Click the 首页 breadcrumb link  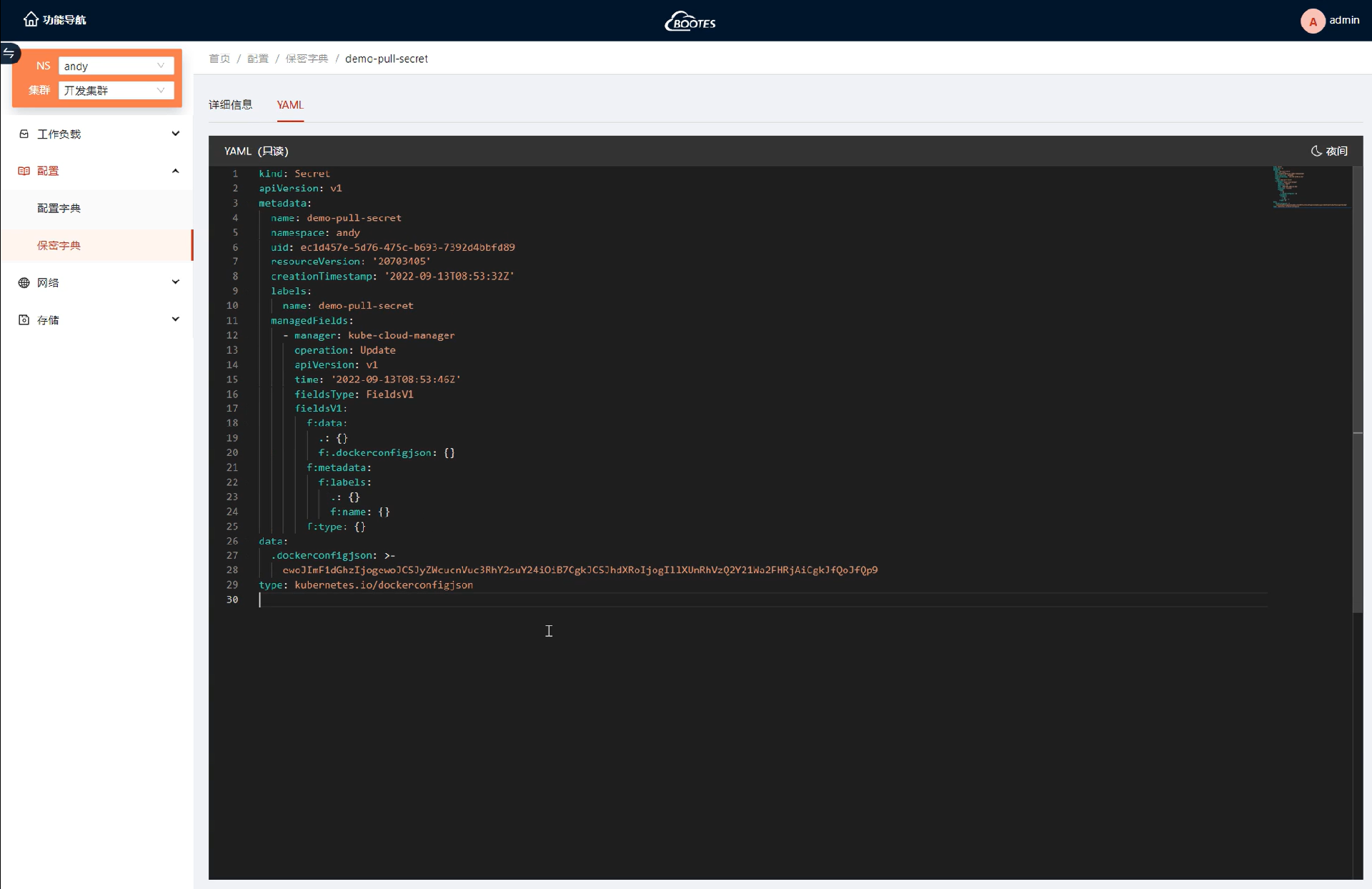219,59
